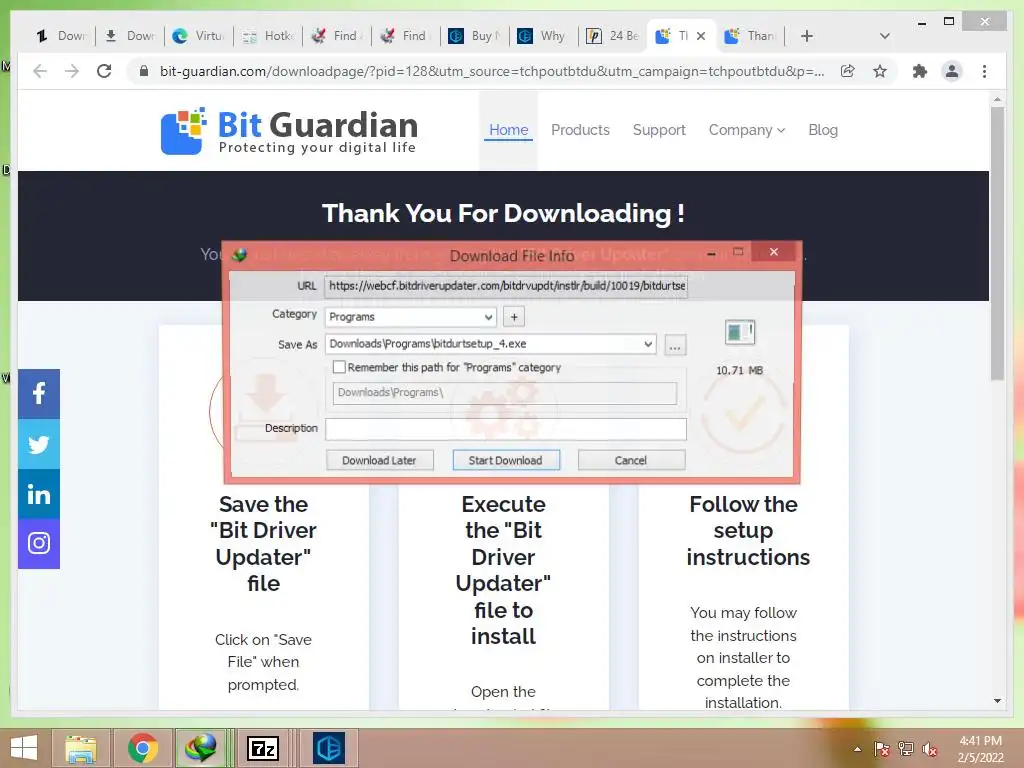Click the page vertical scrollbar thumb
Screen dimensions: 1024x768
click(x=997, y=244)
